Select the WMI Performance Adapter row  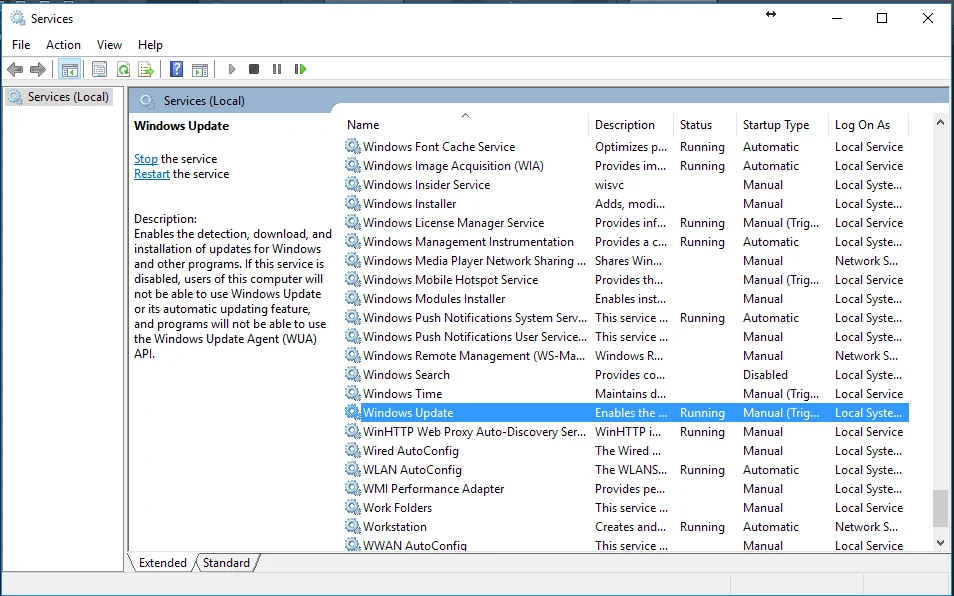point(626,489)
